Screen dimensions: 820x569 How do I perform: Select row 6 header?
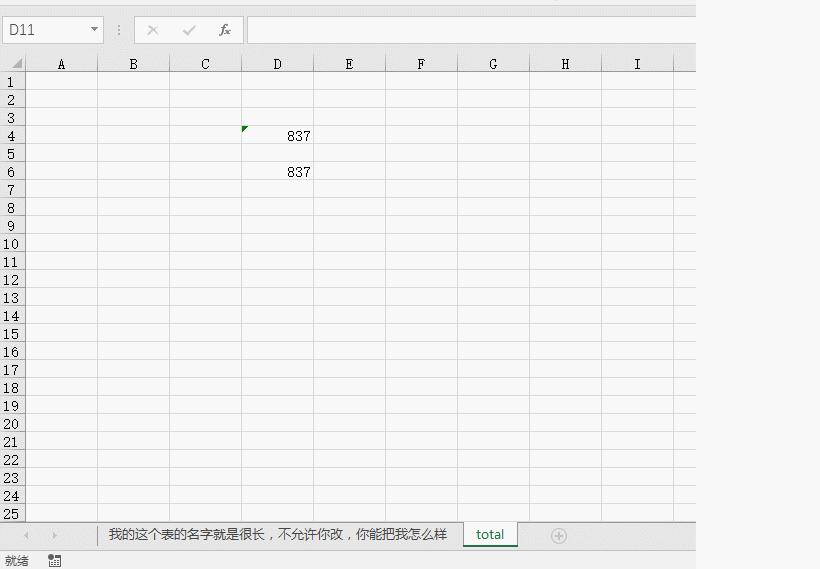coord(13,172)
